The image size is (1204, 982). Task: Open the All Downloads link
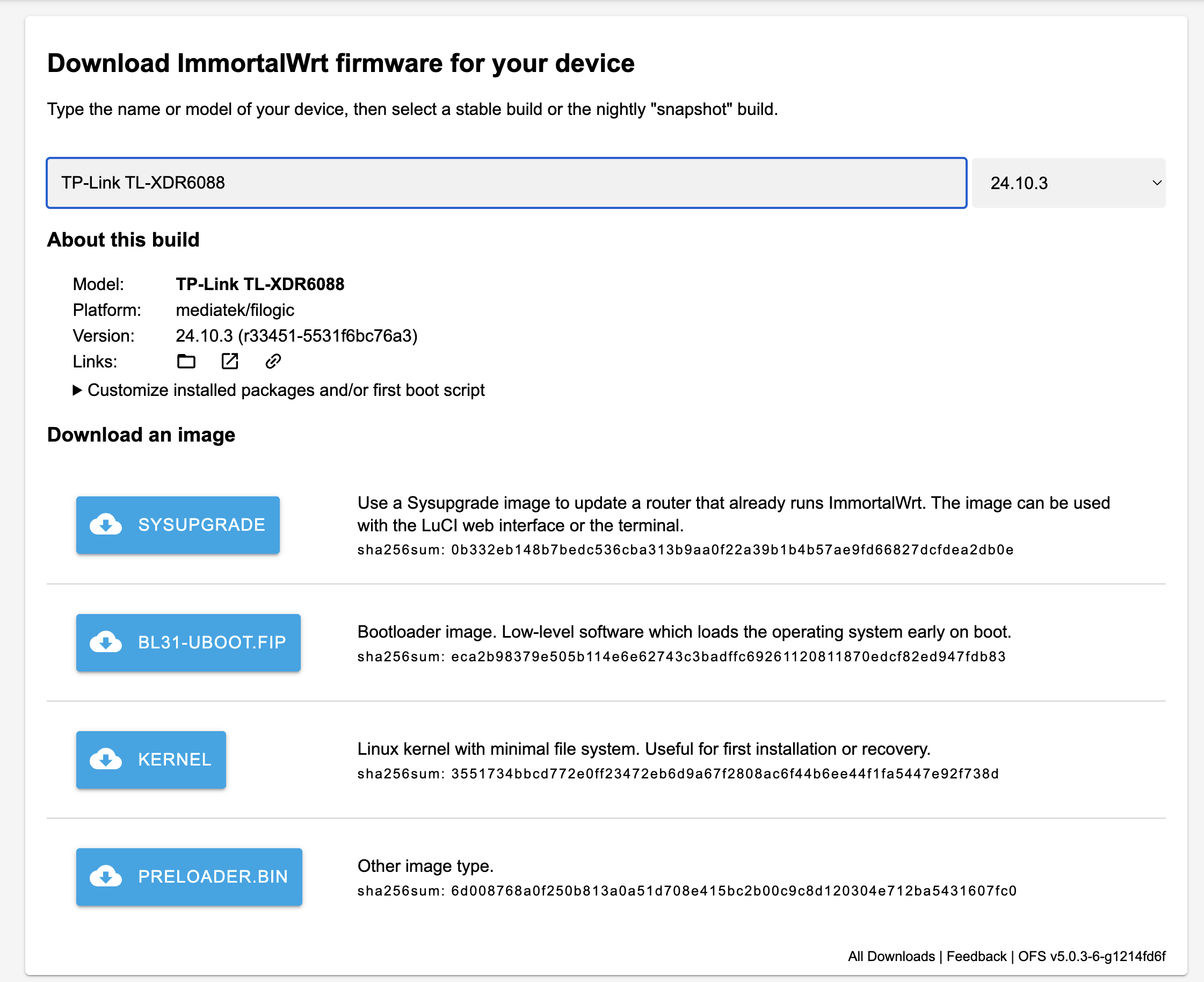point(891,957)
